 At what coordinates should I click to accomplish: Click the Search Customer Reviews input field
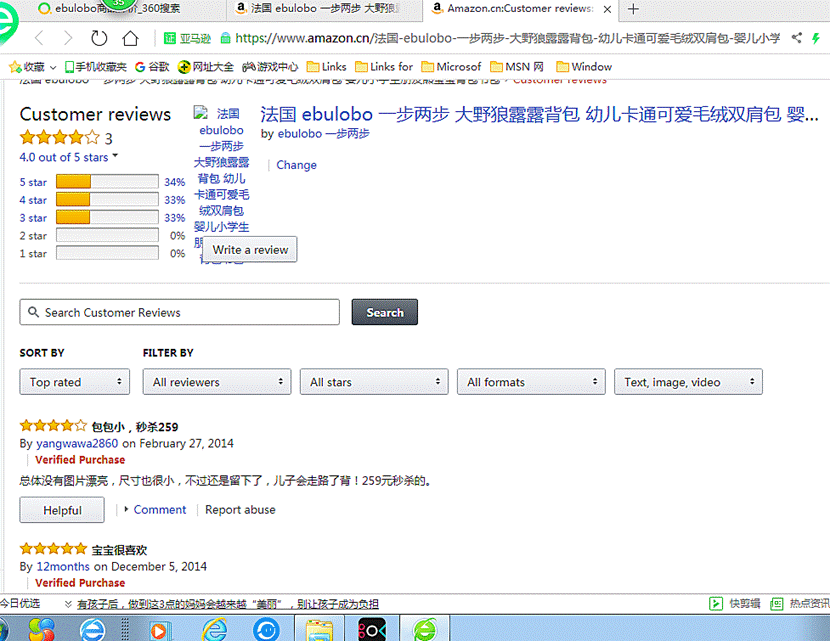point(180,312)
